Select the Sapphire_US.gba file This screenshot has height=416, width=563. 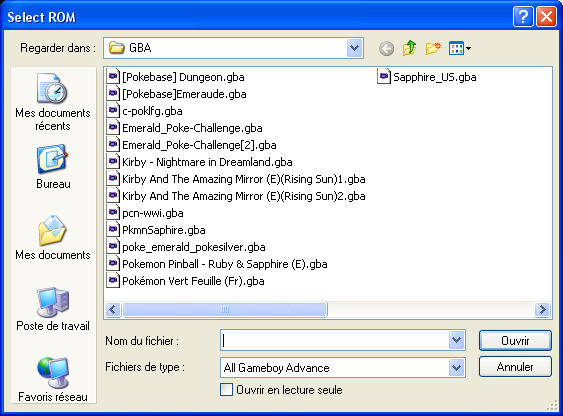tap(427, 77)
